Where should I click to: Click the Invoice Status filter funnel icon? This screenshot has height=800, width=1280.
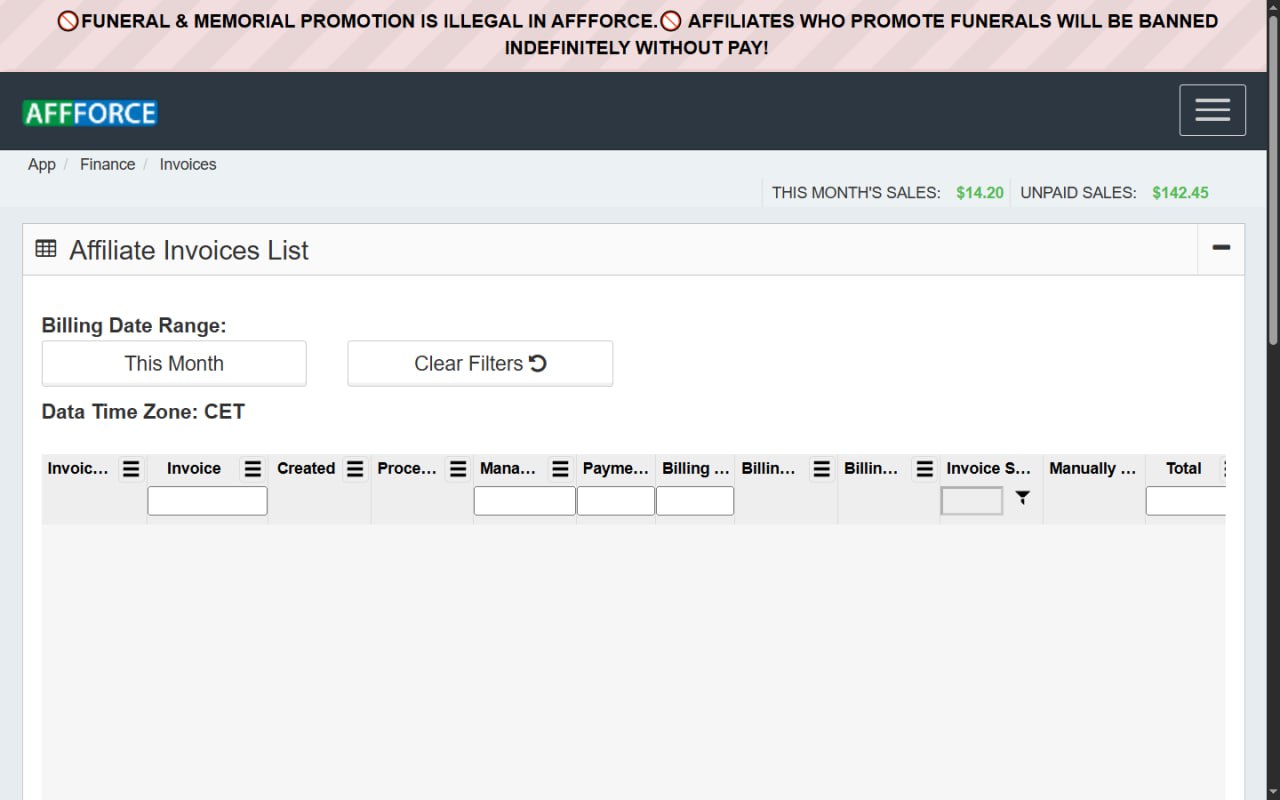pyautogui.click(x=1022, y=497)
